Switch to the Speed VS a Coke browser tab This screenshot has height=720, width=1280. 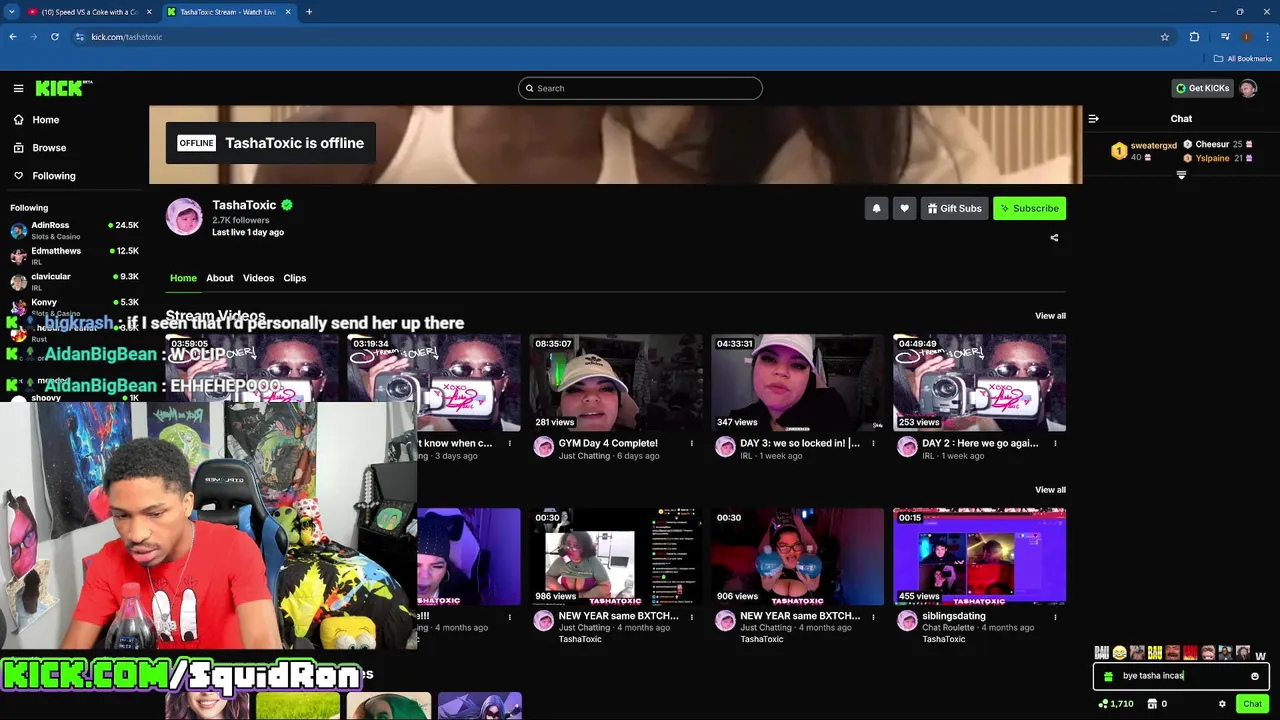click(x=89, y=12)
